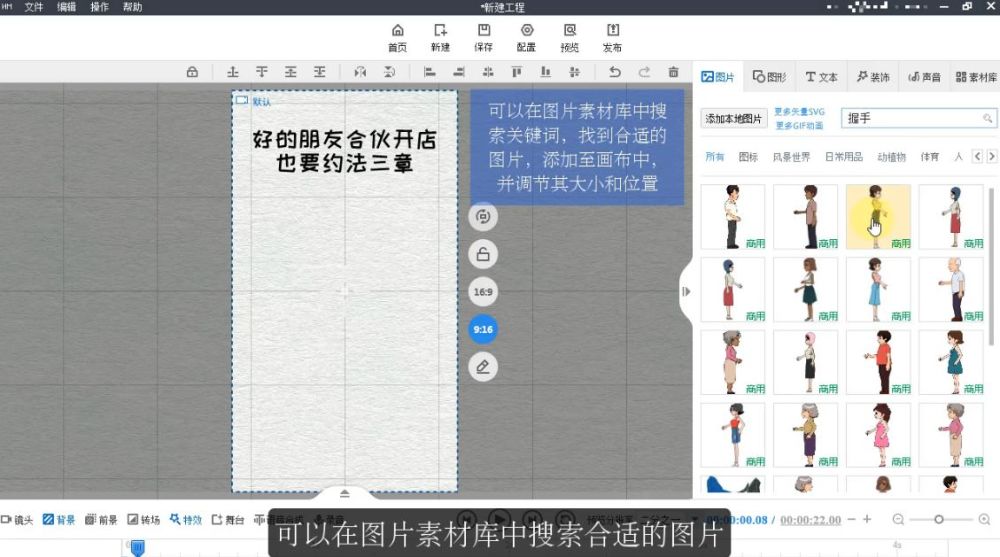Switch to the 图形 tab
The image size is (1000, 557).
click(769, 77)
